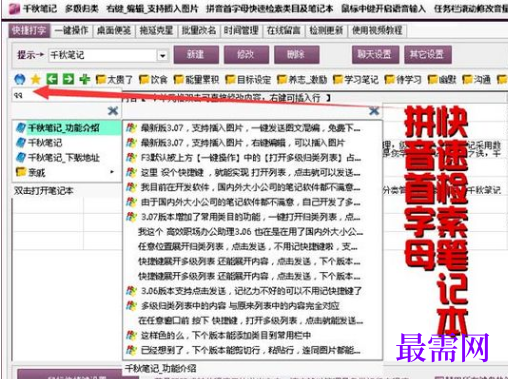Image resolution: width=508 pixels, height=379 pixels.
Task: Click icon beside note 已经想到了
Action: [131, 350]
